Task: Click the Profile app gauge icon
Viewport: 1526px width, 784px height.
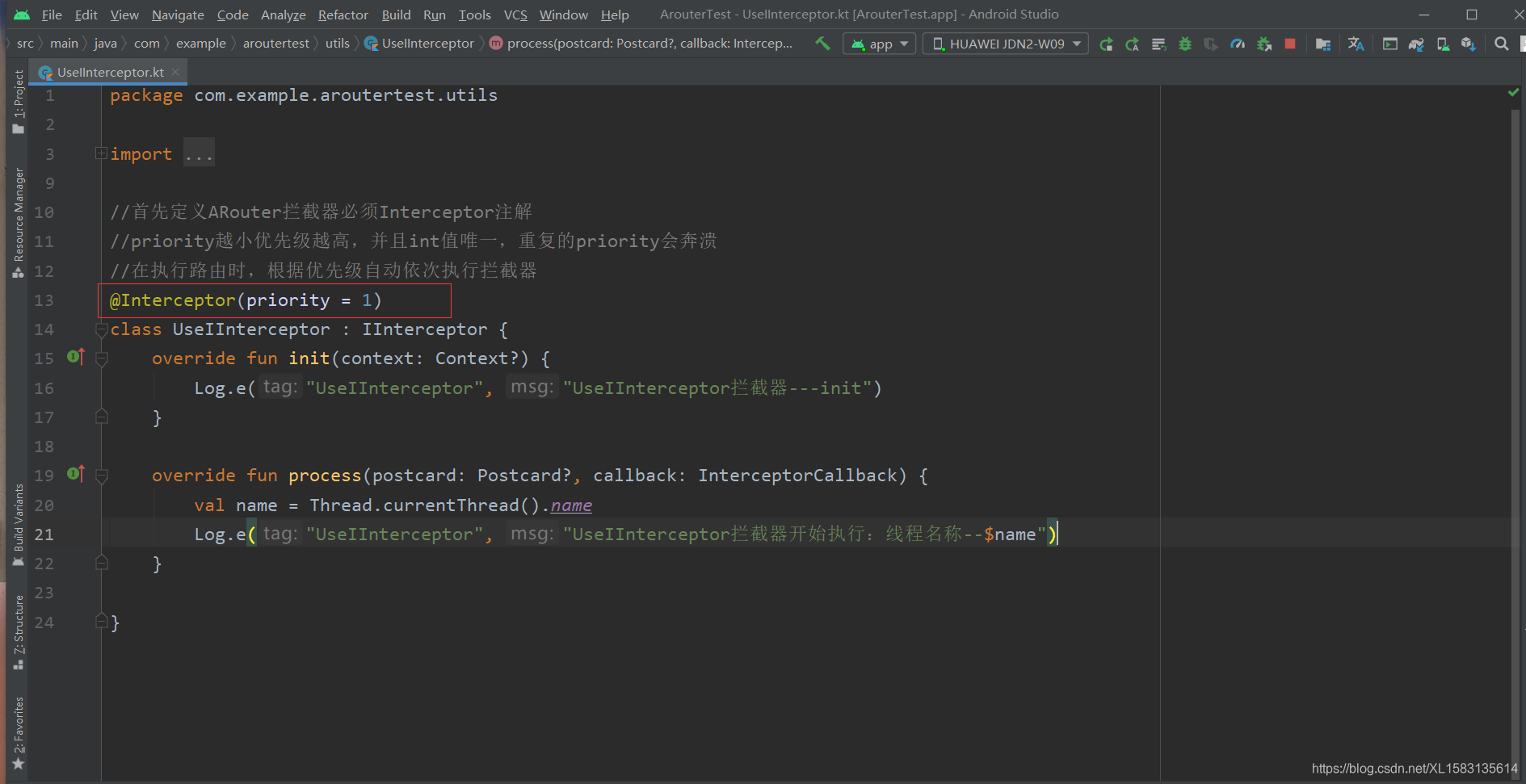Action: tap(1238, 44)
